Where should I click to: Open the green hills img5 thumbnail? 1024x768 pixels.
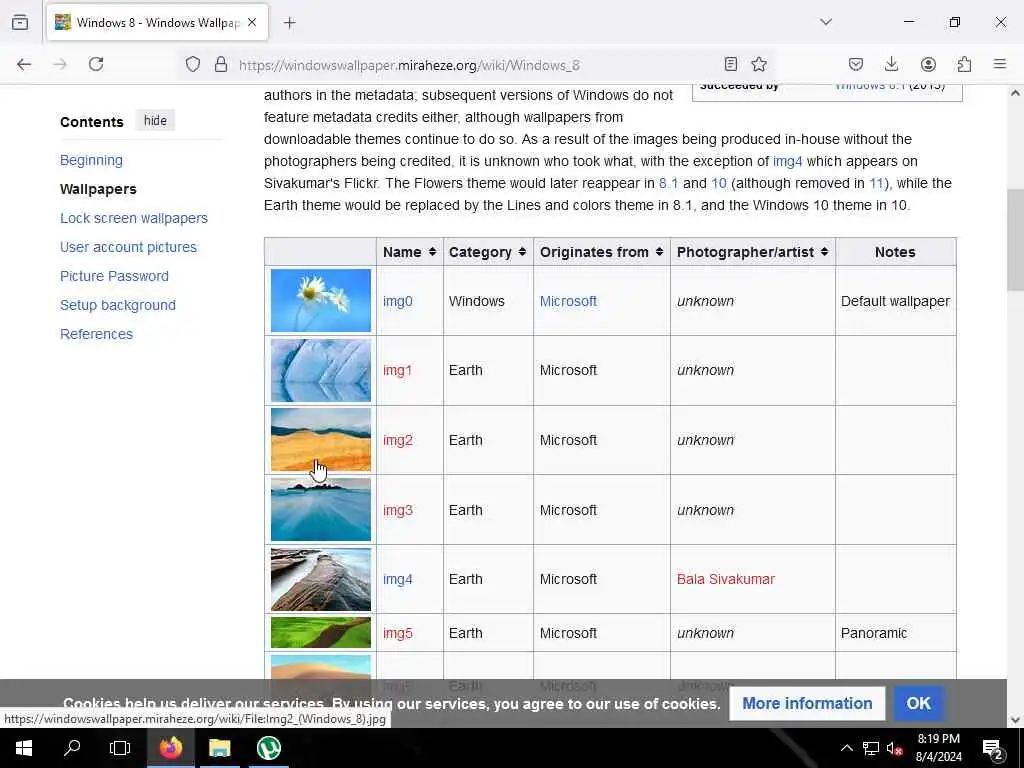click(x=321, y=633)
